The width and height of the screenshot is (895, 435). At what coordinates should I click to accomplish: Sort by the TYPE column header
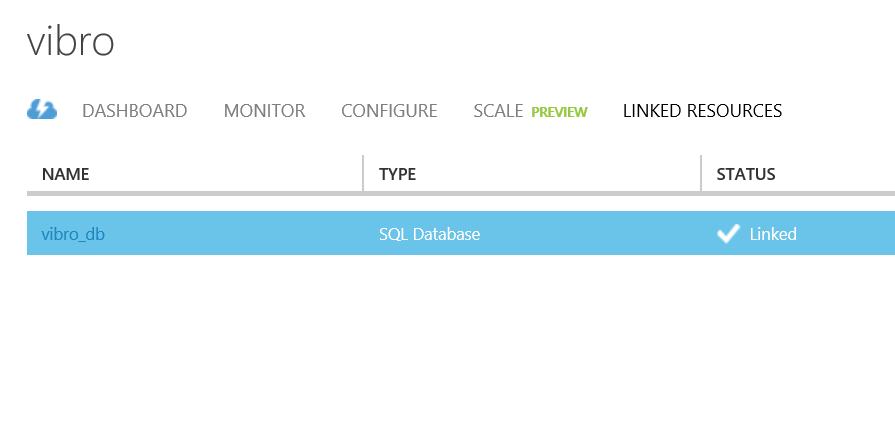(397, 174)
